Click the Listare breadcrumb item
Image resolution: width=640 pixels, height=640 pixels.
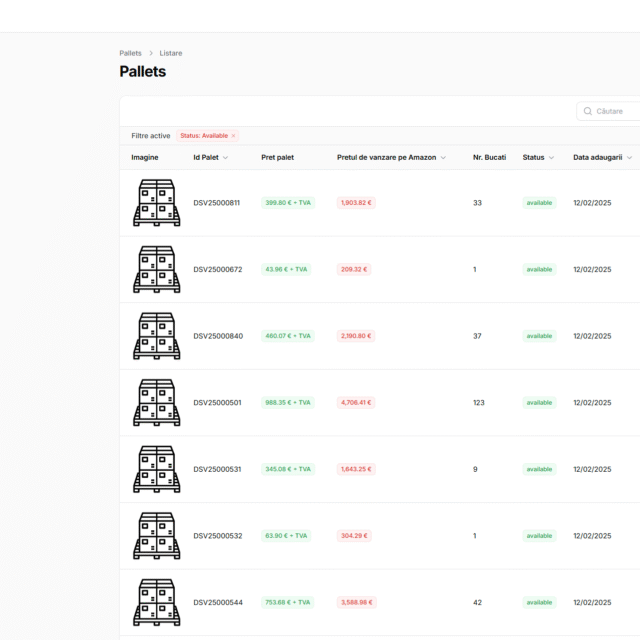[171, 53]
